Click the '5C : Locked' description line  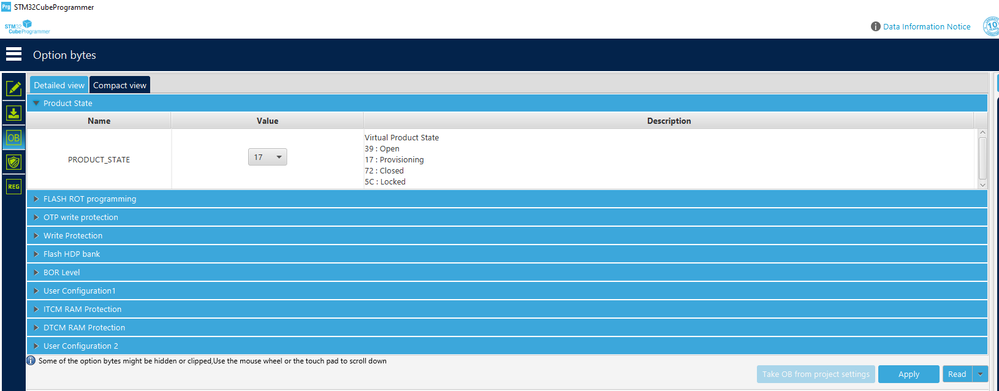pos(385,181)
